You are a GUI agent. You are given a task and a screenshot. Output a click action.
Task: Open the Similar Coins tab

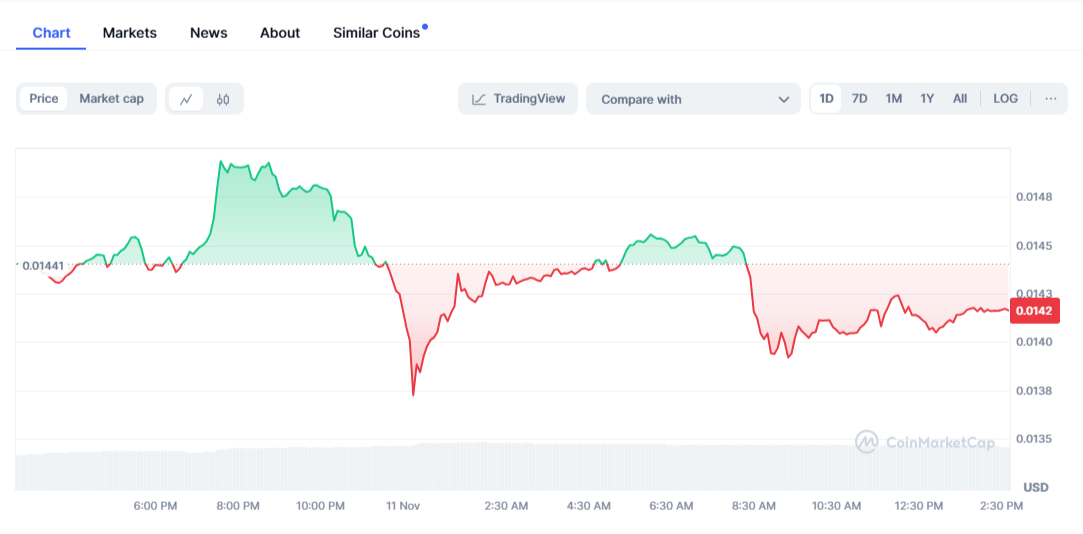(x=376, y=33)
